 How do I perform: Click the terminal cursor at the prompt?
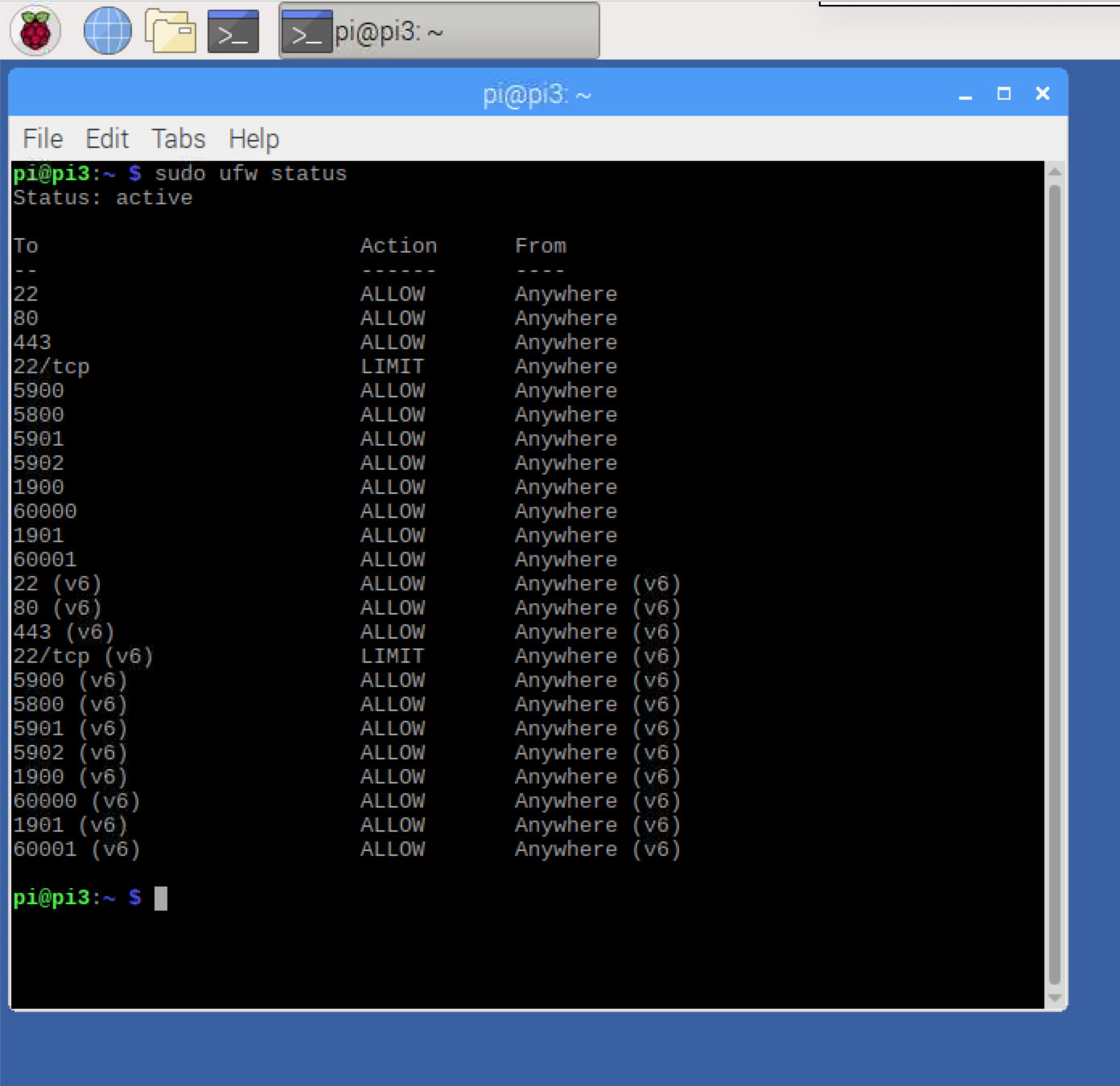[x=161, y=898]
